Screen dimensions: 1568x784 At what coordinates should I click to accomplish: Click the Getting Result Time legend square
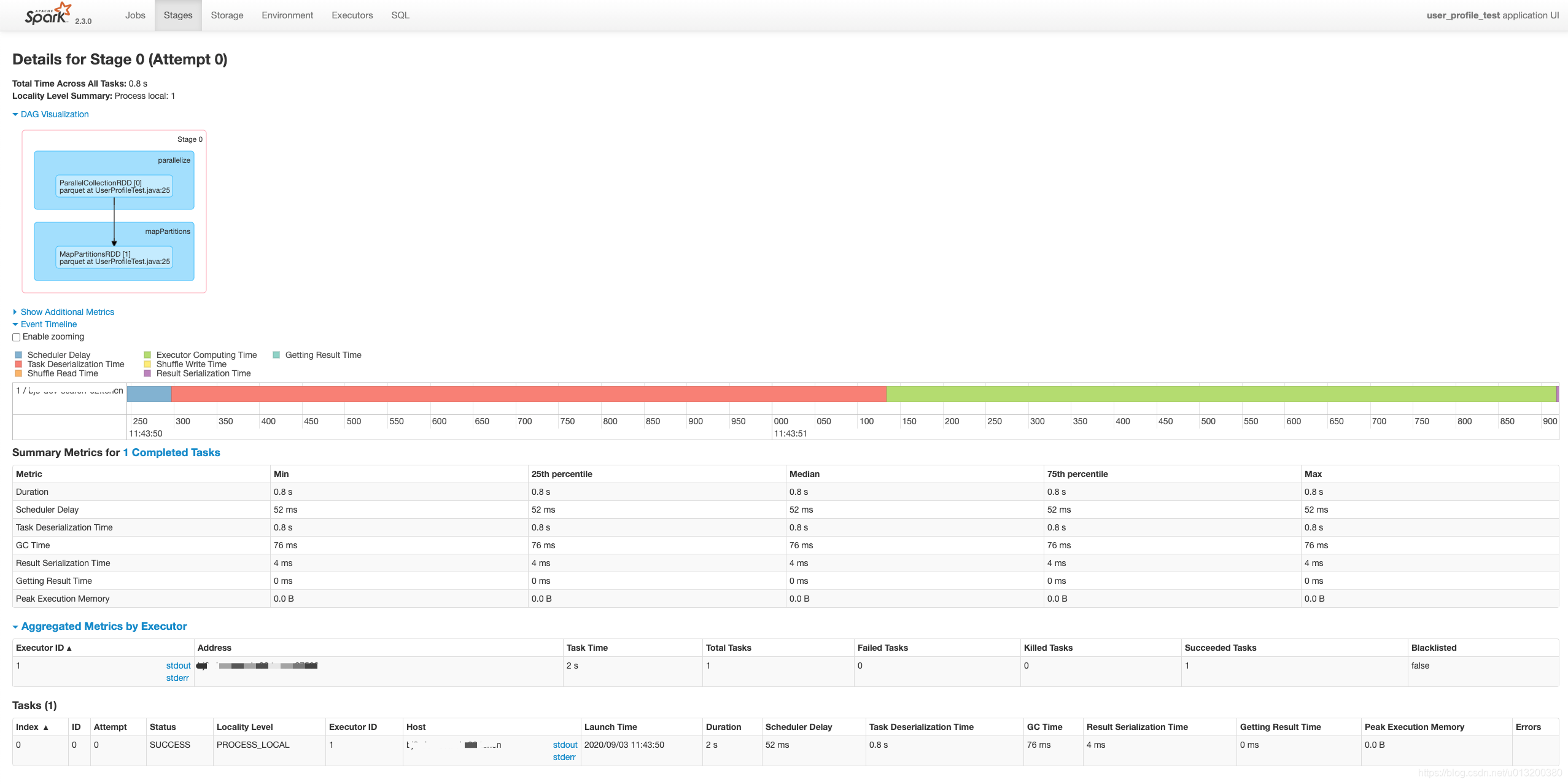[x=276, y=355]
